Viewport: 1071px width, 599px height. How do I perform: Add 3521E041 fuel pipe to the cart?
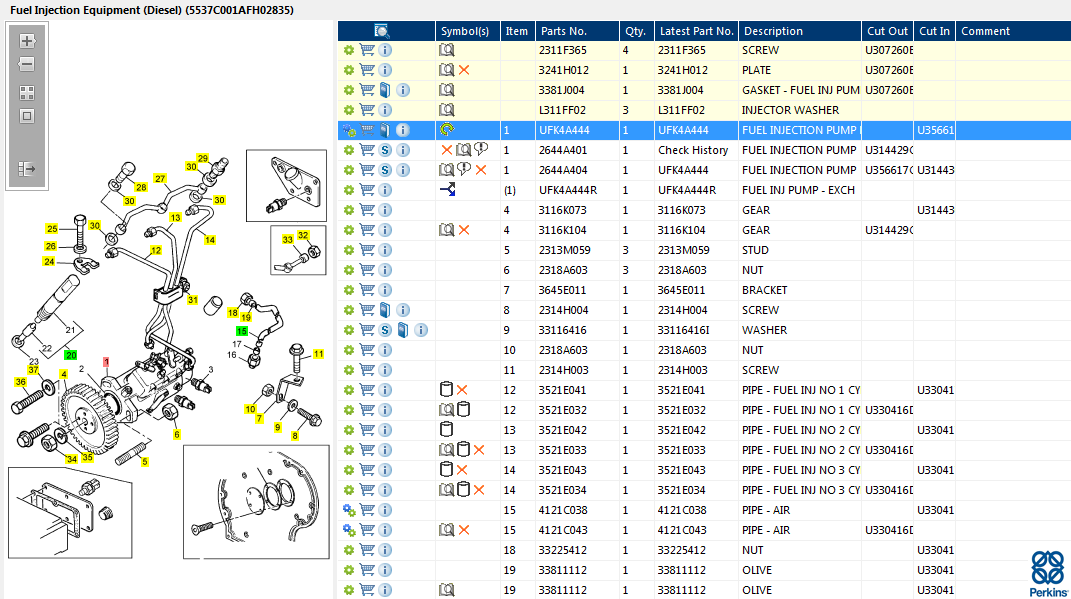[x=367, y=390]
